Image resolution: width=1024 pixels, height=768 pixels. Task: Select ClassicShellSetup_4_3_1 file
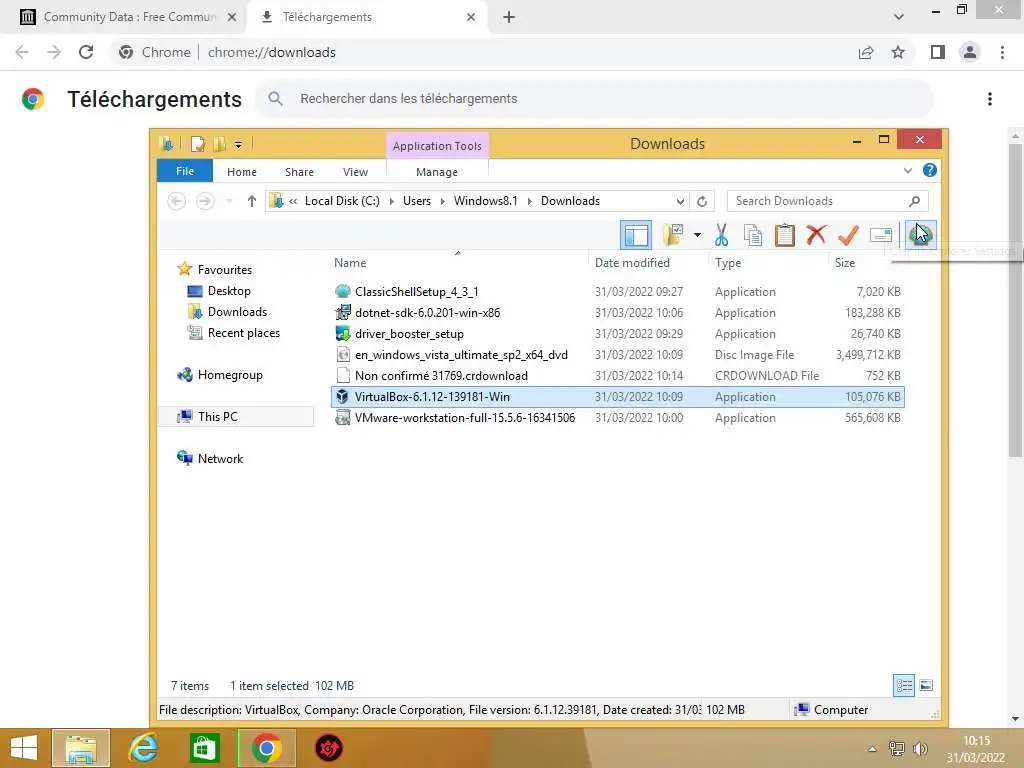point(618,291)
